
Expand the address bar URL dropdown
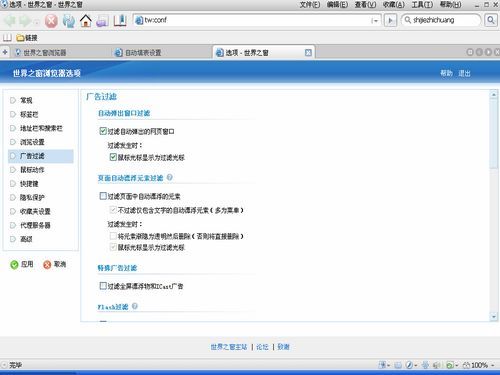pyautogui.click(x=375, y=21)
